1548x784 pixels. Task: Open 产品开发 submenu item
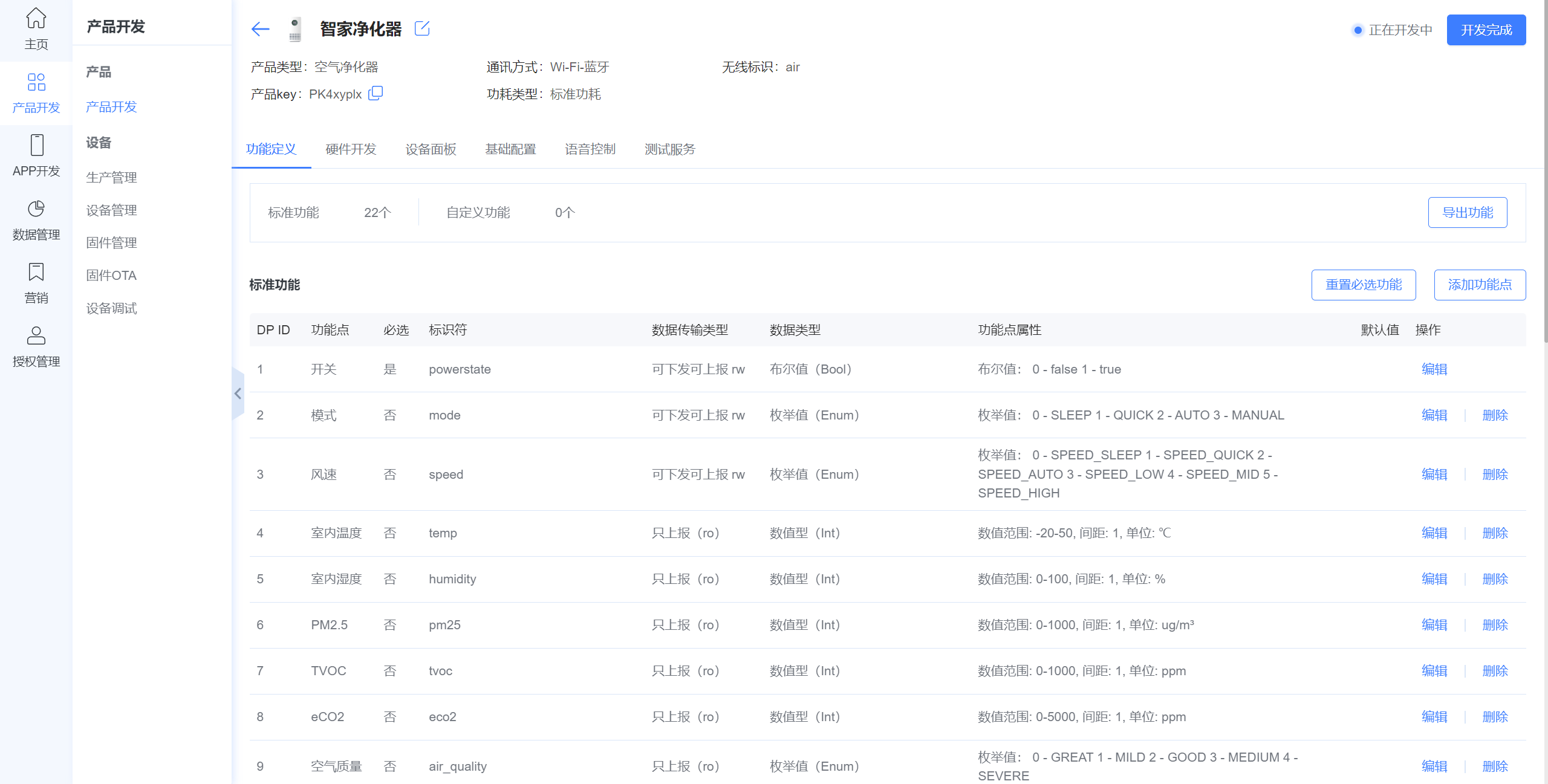click(111, 107)
